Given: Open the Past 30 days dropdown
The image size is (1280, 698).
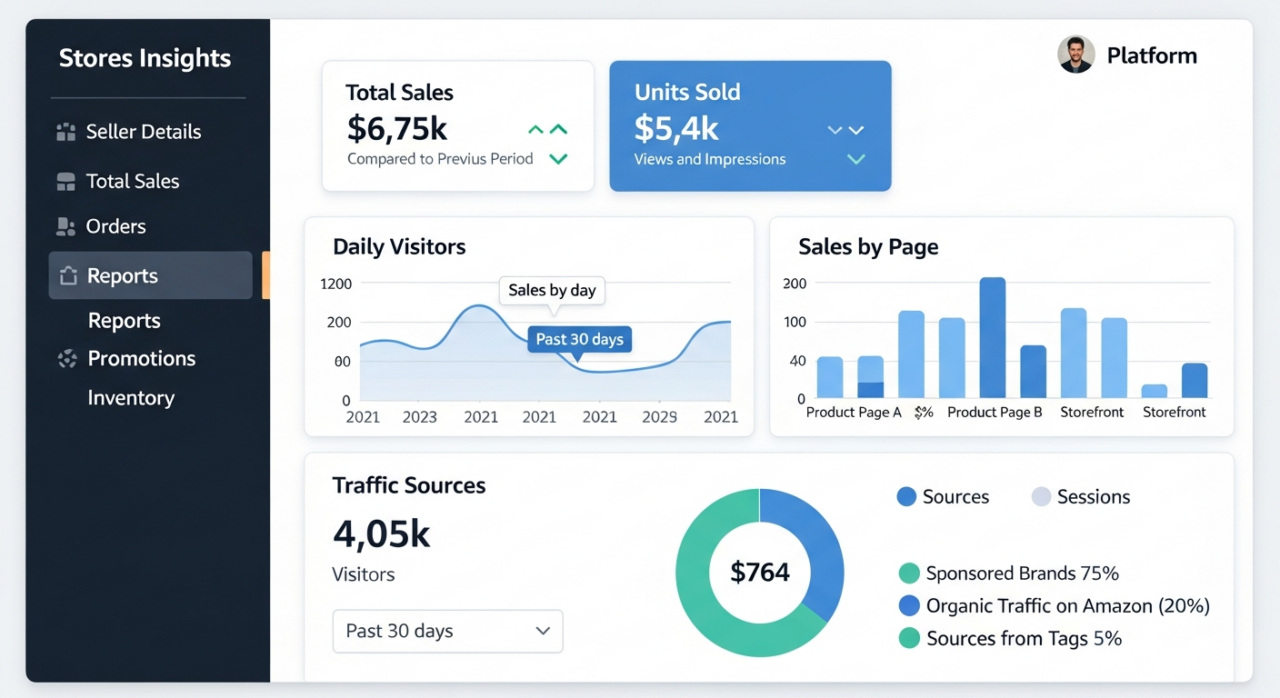Looking at the screenshot, I should pos(447,631).
